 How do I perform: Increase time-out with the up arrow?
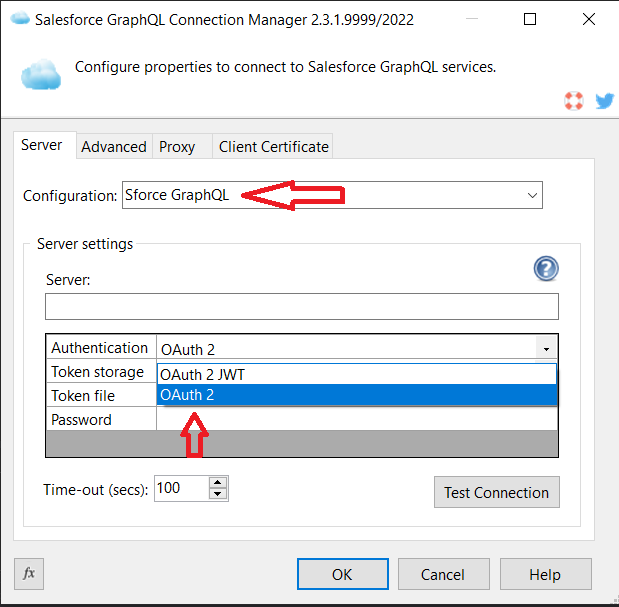point(218,482)
